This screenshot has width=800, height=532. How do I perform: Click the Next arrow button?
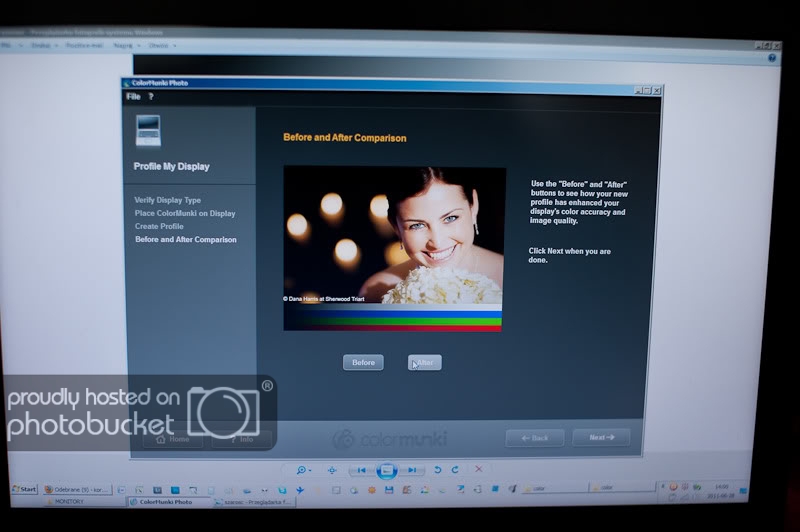(601, 438)
